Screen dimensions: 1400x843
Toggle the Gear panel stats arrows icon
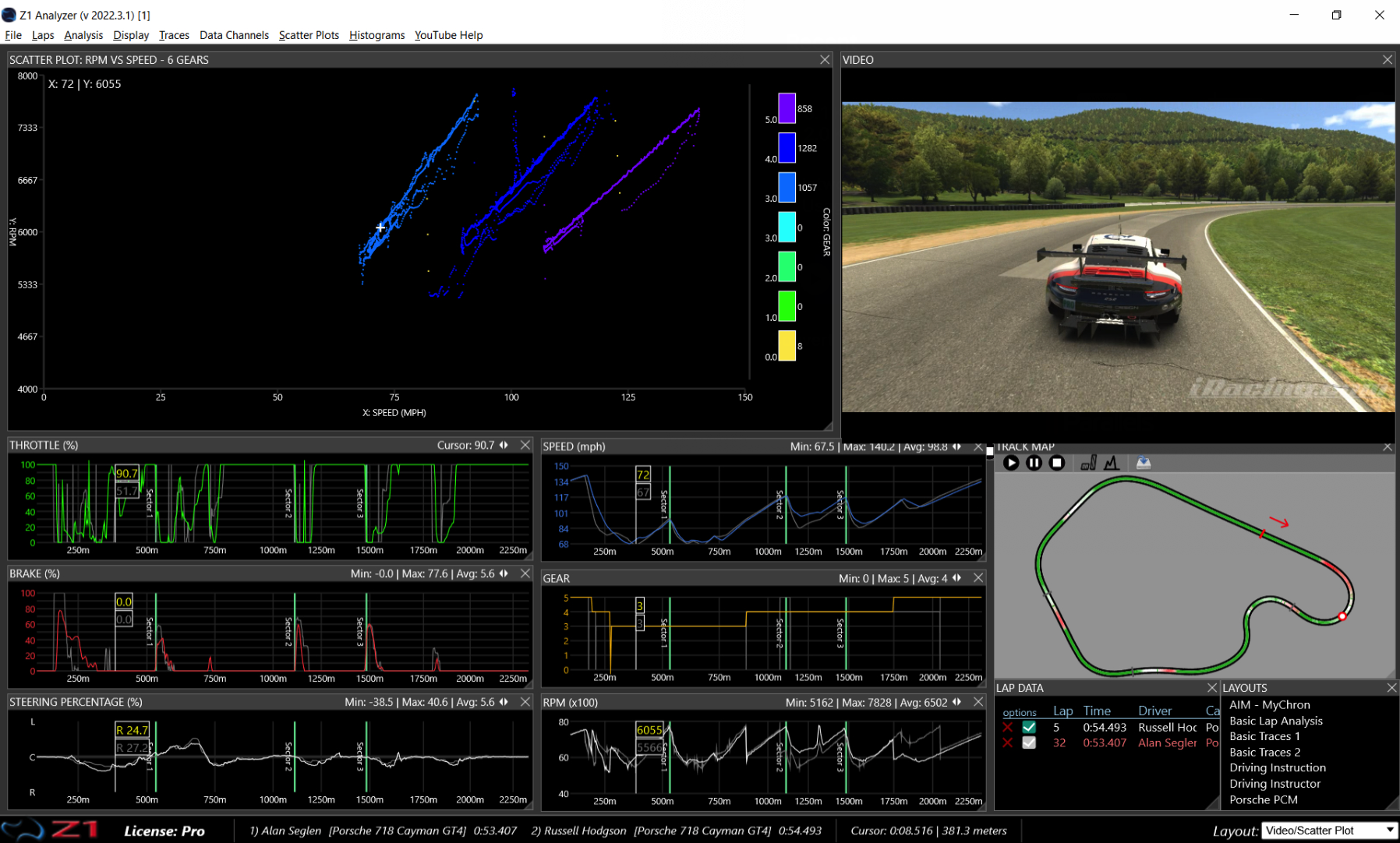[957, 577]
